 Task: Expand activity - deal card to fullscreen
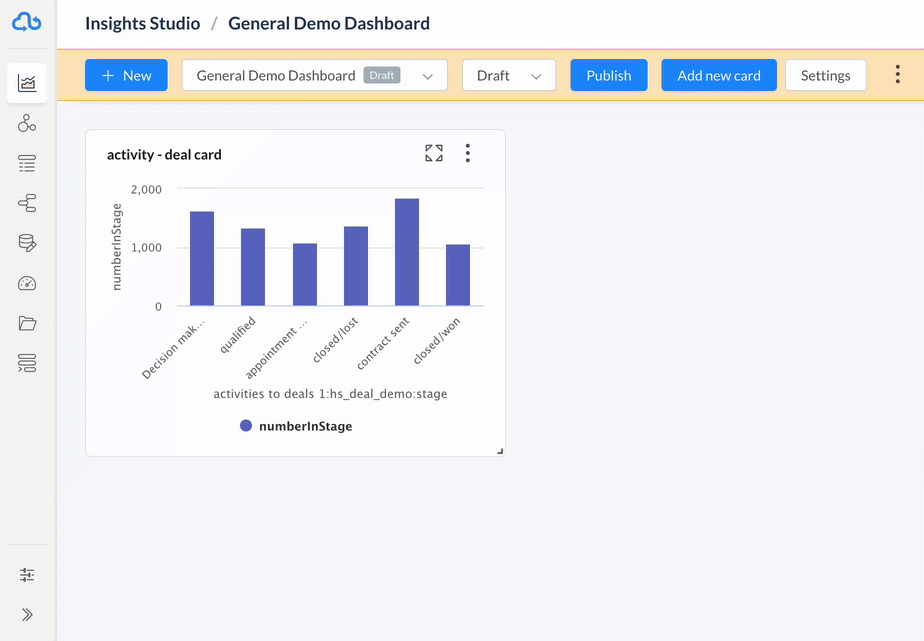click(434, 153)
